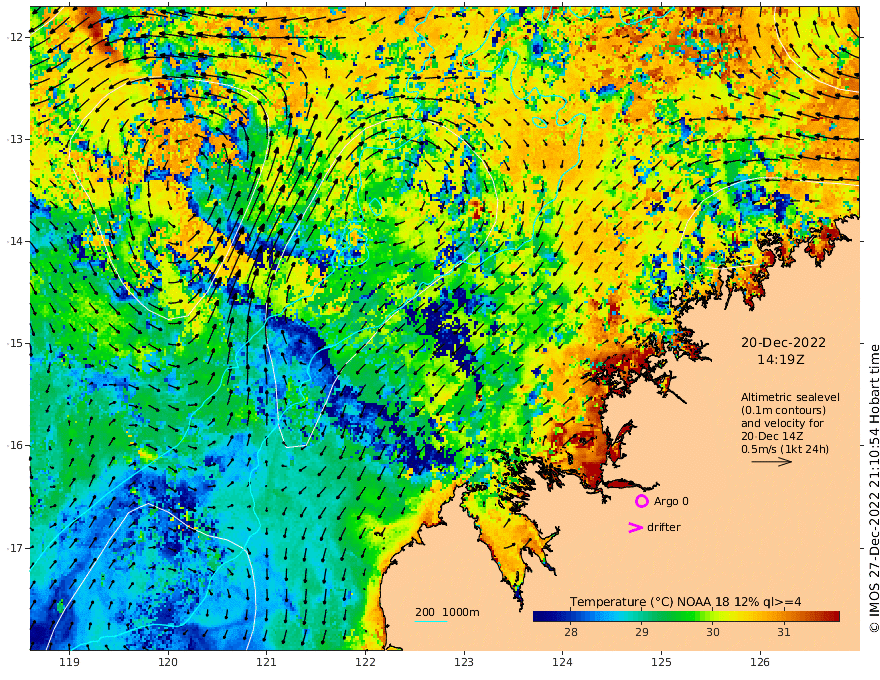Click the magenta drifter arrow legend icon

[635, 527]
